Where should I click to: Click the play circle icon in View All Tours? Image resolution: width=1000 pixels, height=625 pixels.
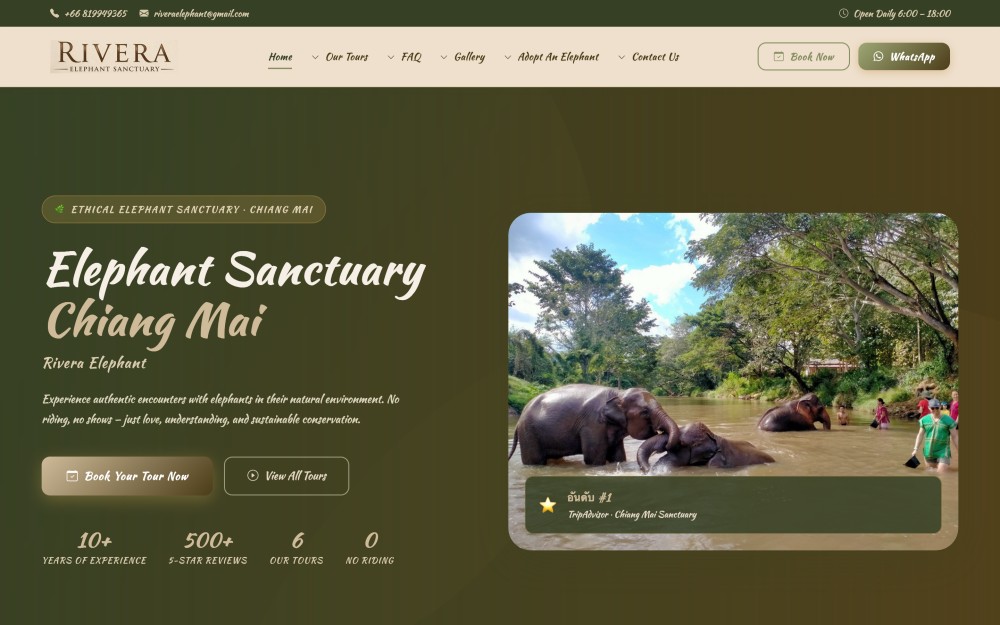253,475
